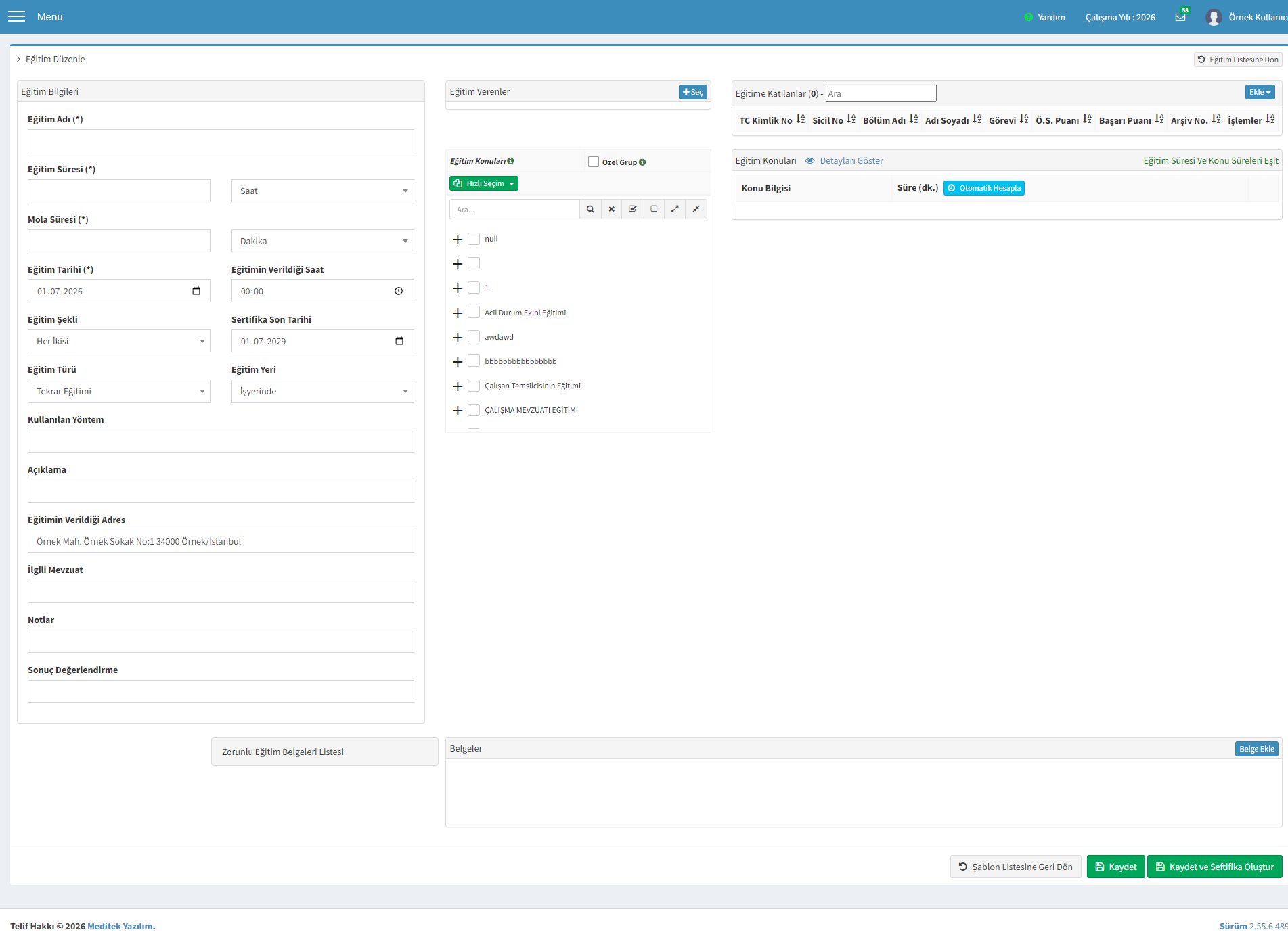Image resolution: width=1288 pixels, height=943 pixels.
Task: Enable the Özel Grup checkbox
Action: pyautogui.click(x=594, y=162)
